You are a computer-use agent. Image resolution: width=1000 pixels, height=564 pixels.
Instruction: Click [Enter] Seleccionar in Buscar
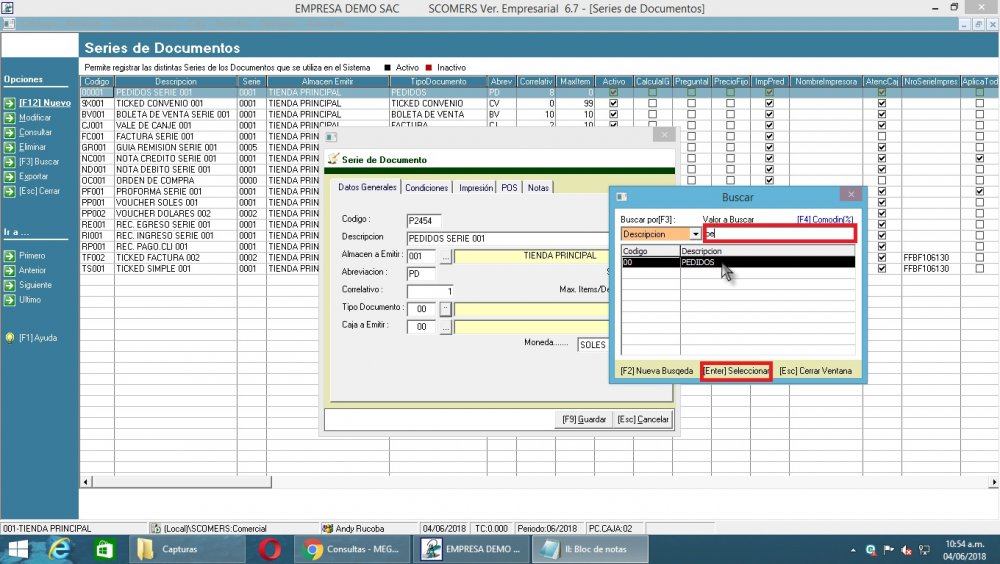(x=736, y=371)
